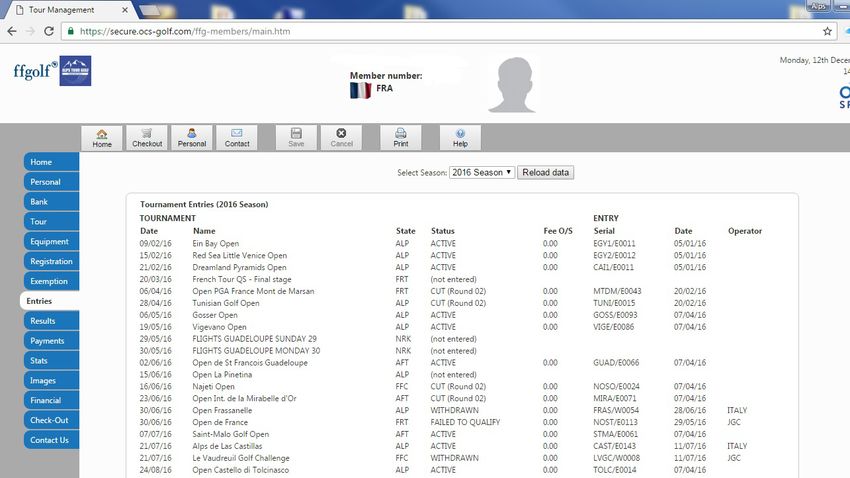Open the Select Season dropdown
850x478 pixels.
click(x=482, y=172)
